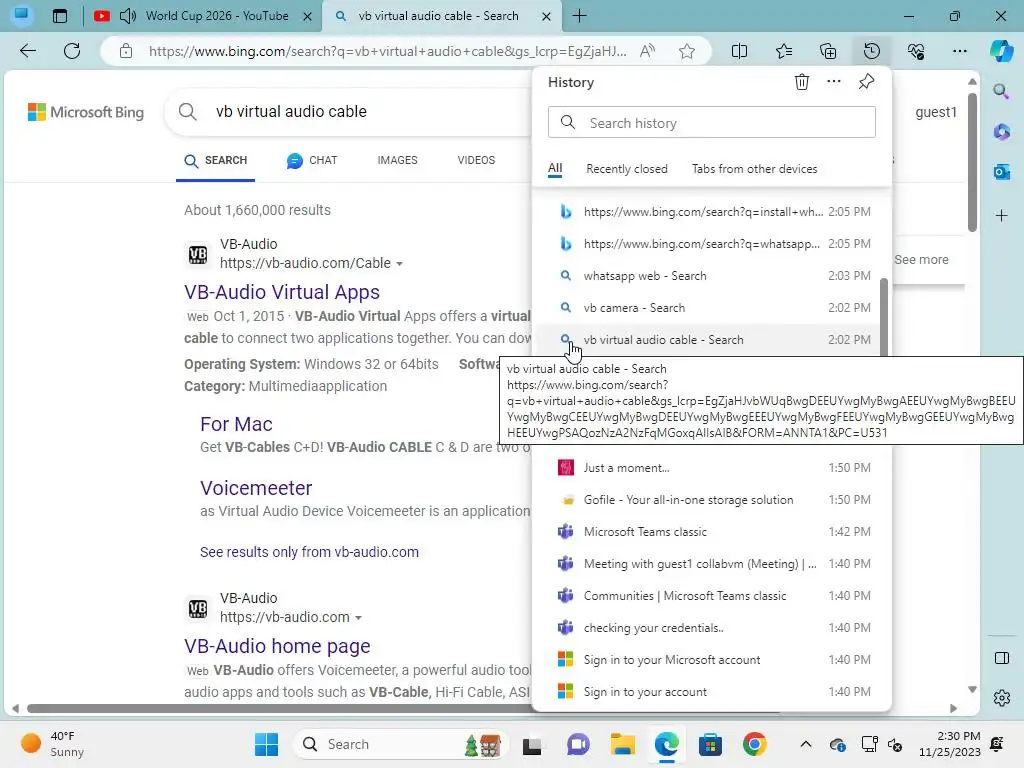Open the weather widget 40°F Sunny
Image resolution: width=1024 pixels, height=768 pixels.
52,744
